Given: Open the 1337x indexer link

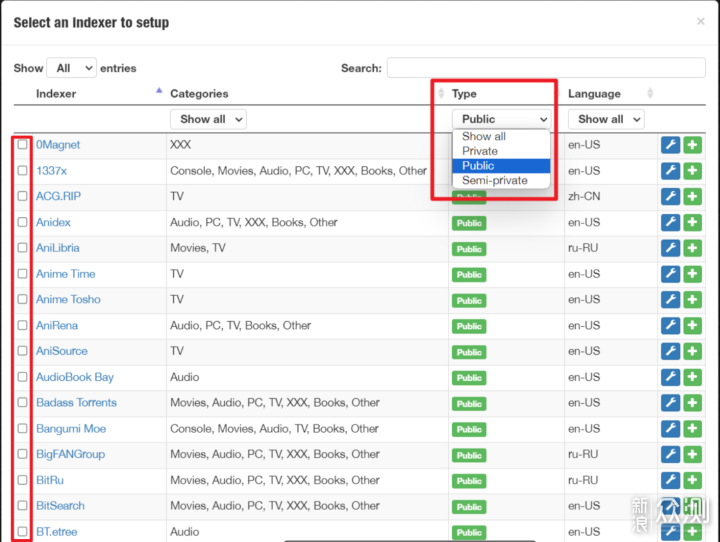Looking at the screenshot, I should (51, 171).
